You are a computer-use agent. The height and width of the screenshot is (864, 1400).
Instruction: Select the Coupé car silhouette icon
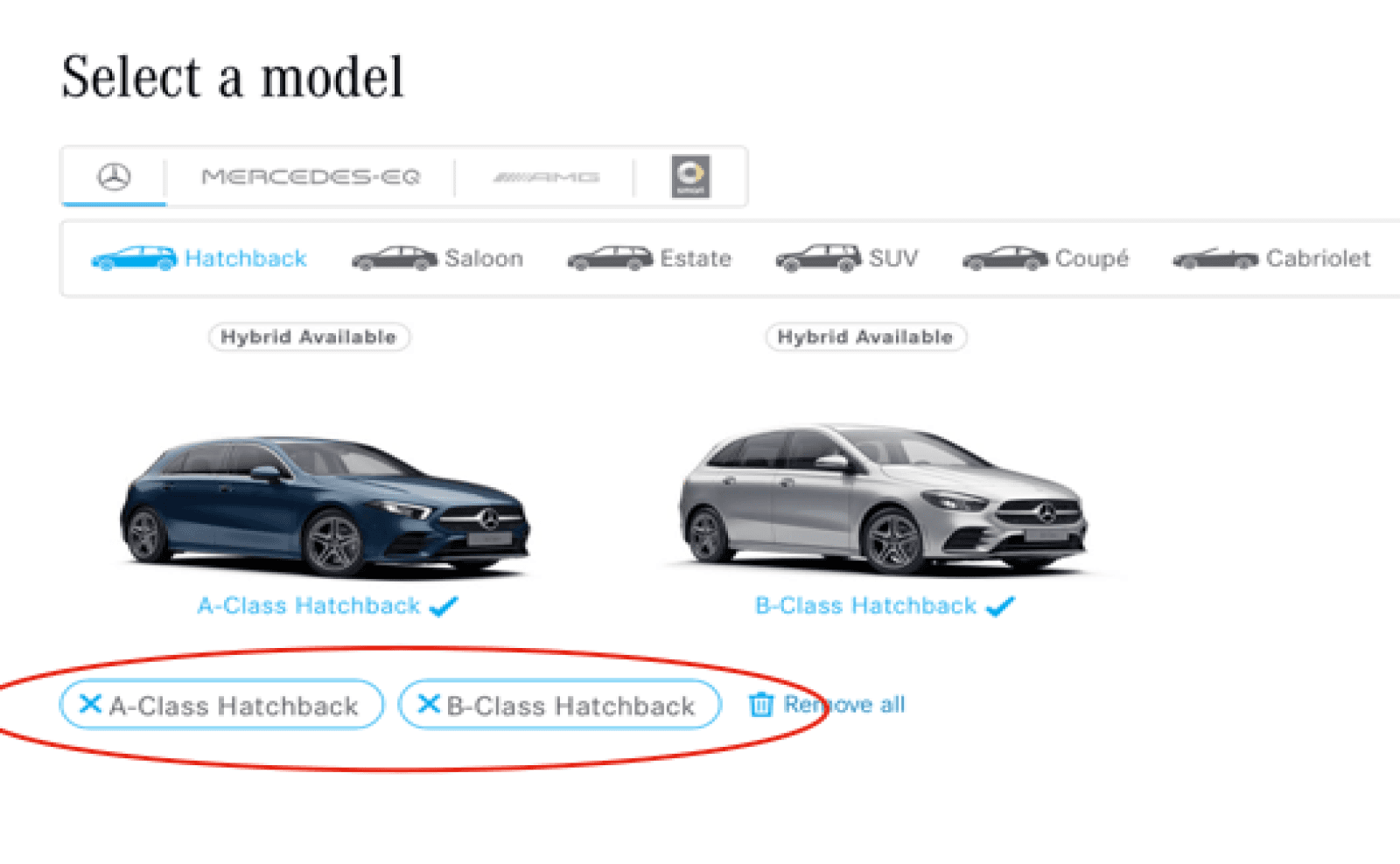point(1005,259)
